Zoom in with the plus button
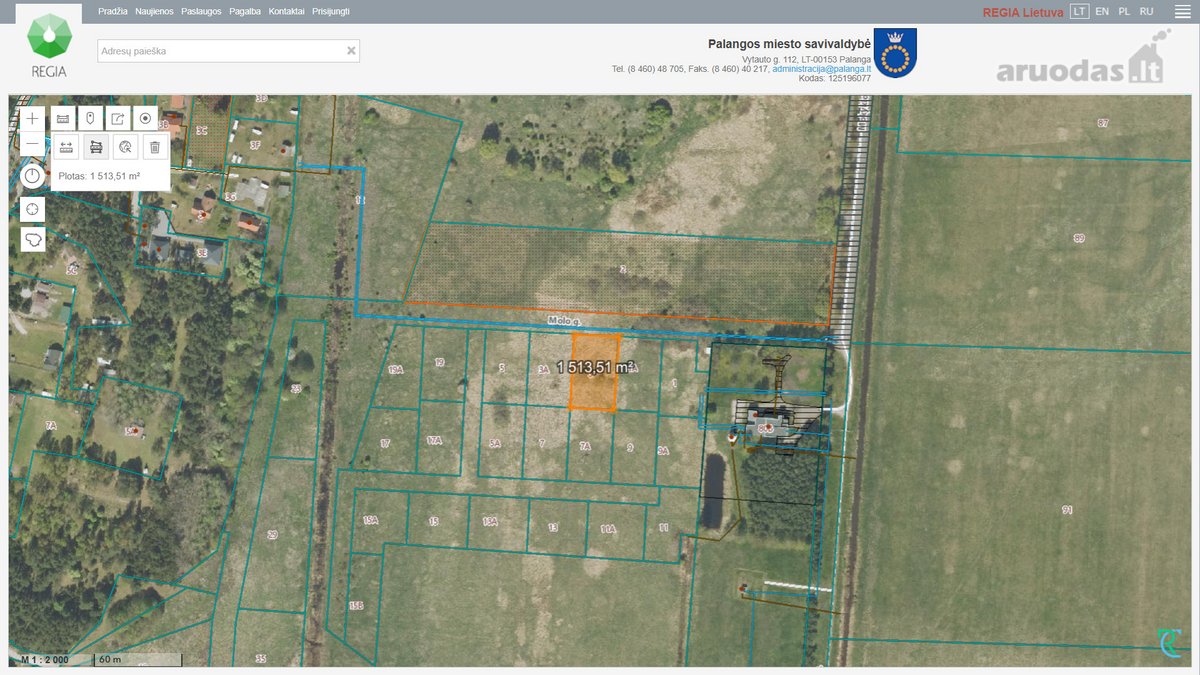Screen dimensions: 1200x675 pyautogui.click(x=33, y=118)
